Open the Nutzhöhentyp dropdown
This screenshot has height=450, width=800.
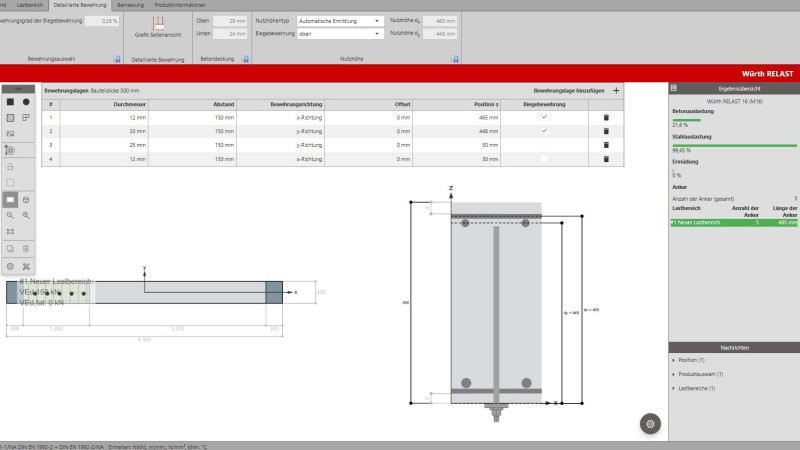pos(340,20)
